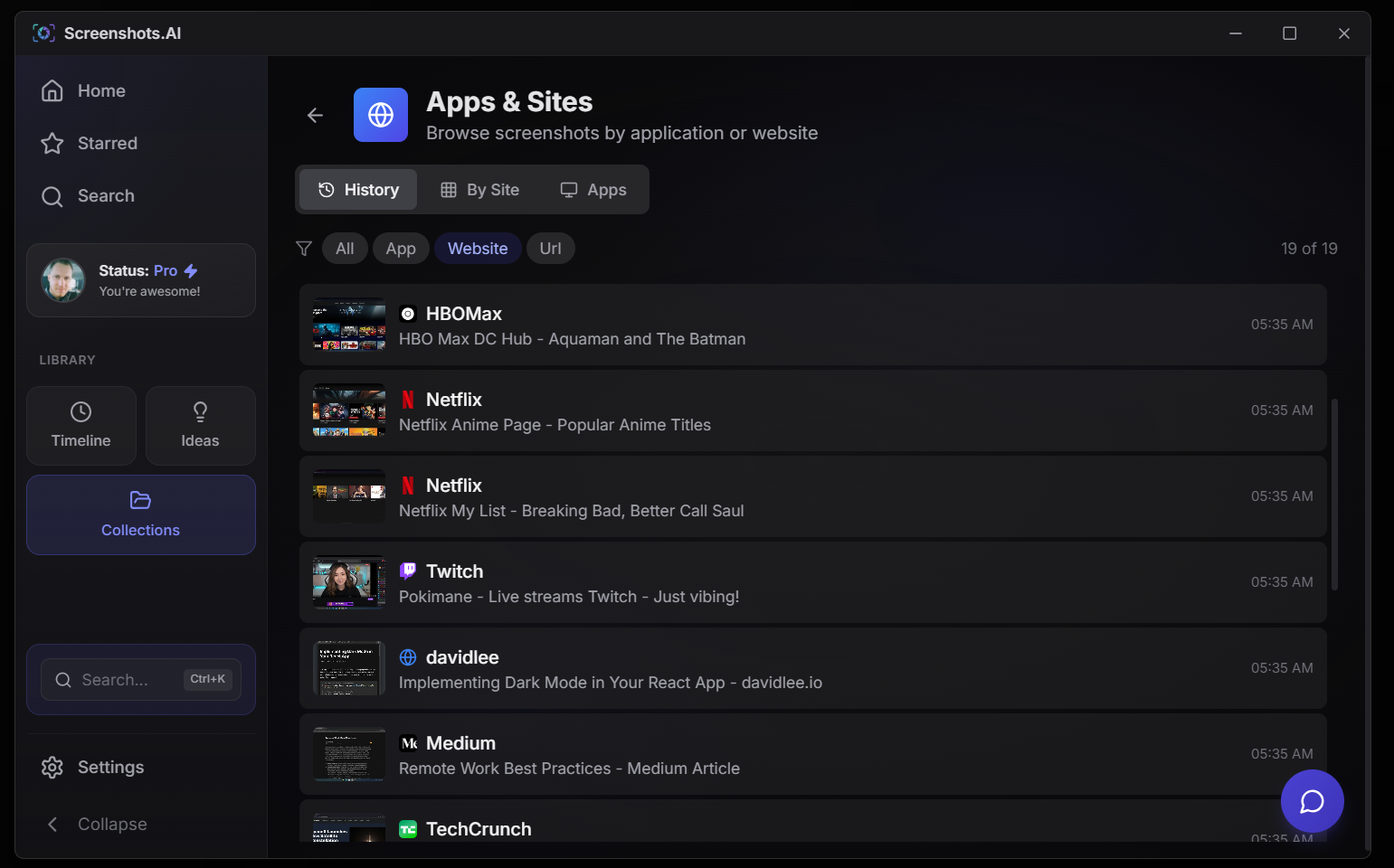Open the chat support bubble
Viewport: 1394px width, 868px height.
[x=1312, y=801]
